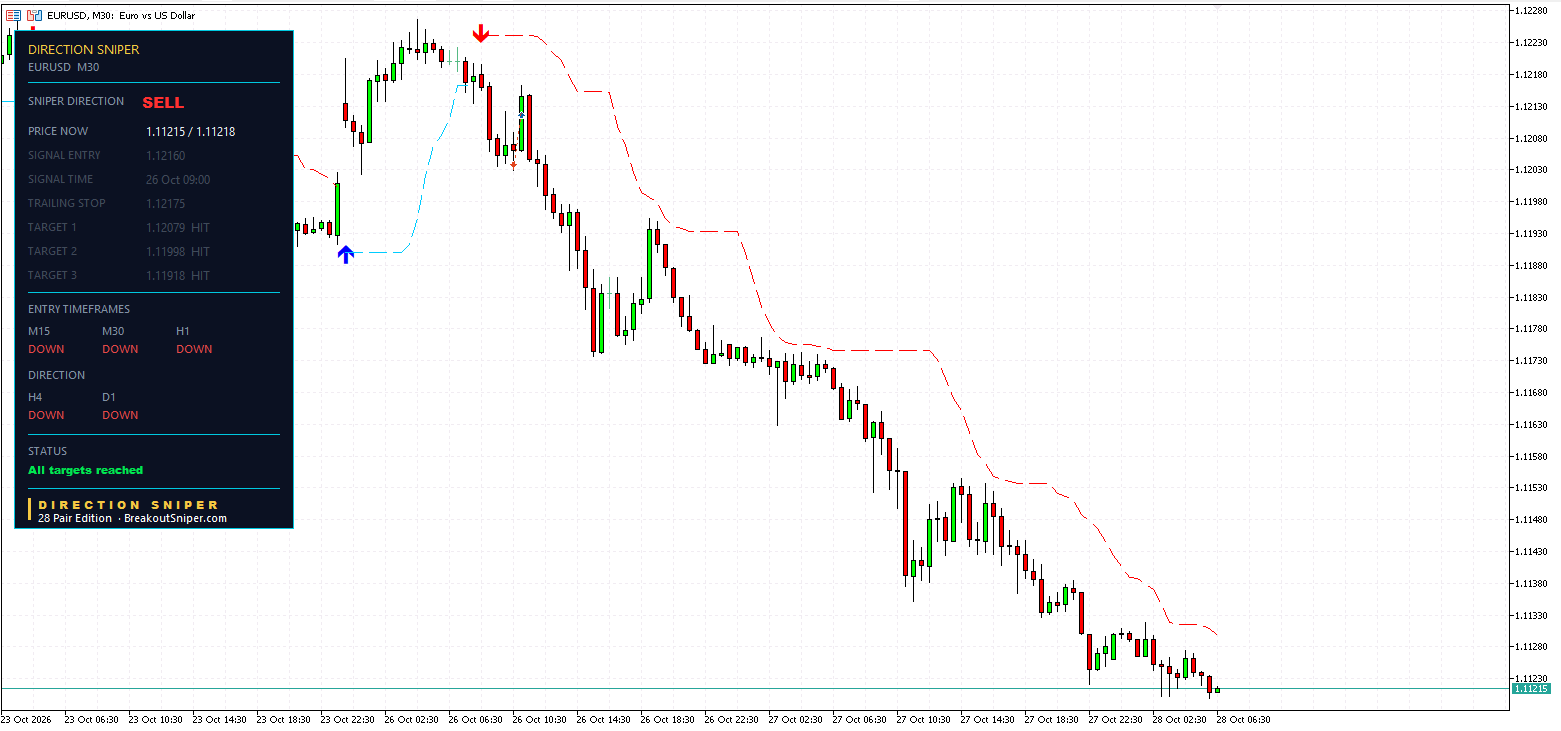1561x731 pixels.
Task: Click the red sell arrow signal marker
Action: [x=481, y=34]
